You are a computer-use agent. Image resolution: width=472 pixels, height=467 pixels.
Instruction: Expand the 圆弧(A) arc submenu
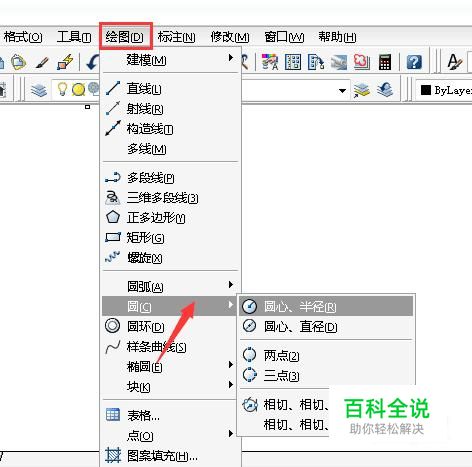[x=171, y=286]
